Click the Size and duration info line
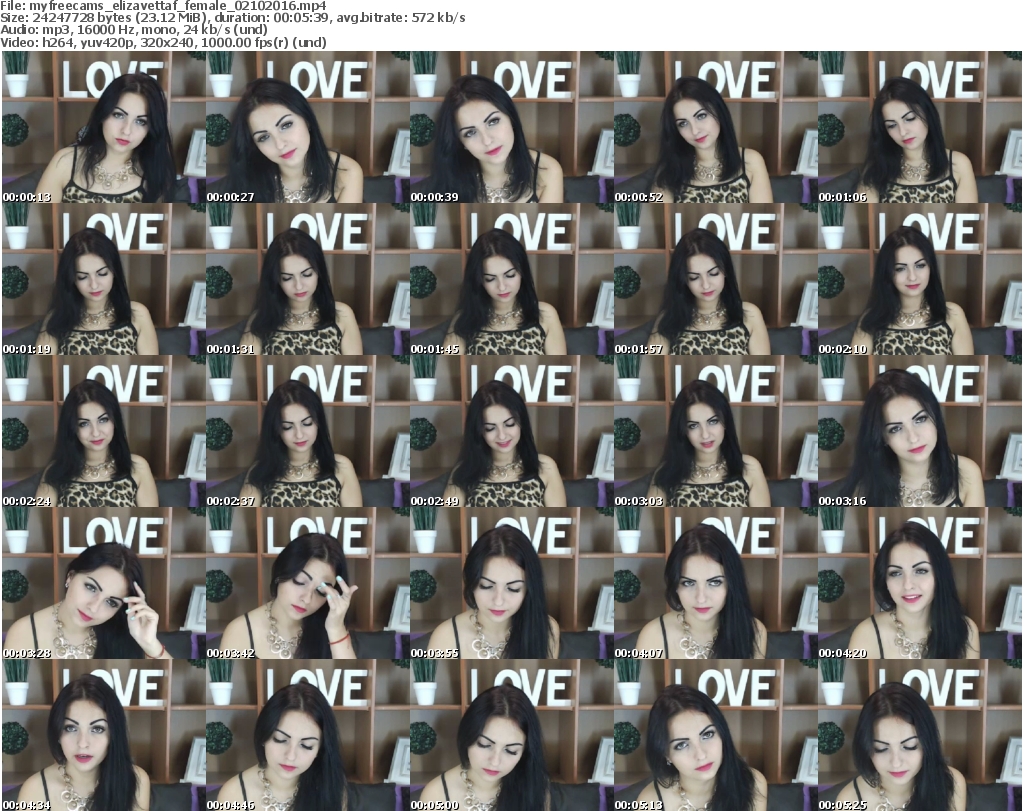1024x811 pixels. [232, 18]
